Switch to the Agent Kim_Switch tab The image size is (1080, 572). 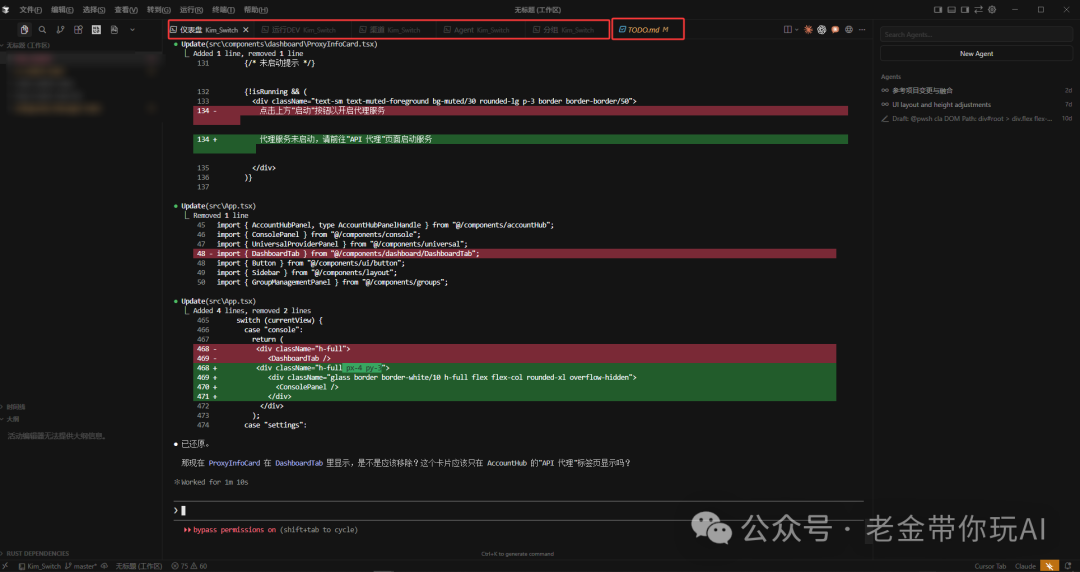(479, 30)
